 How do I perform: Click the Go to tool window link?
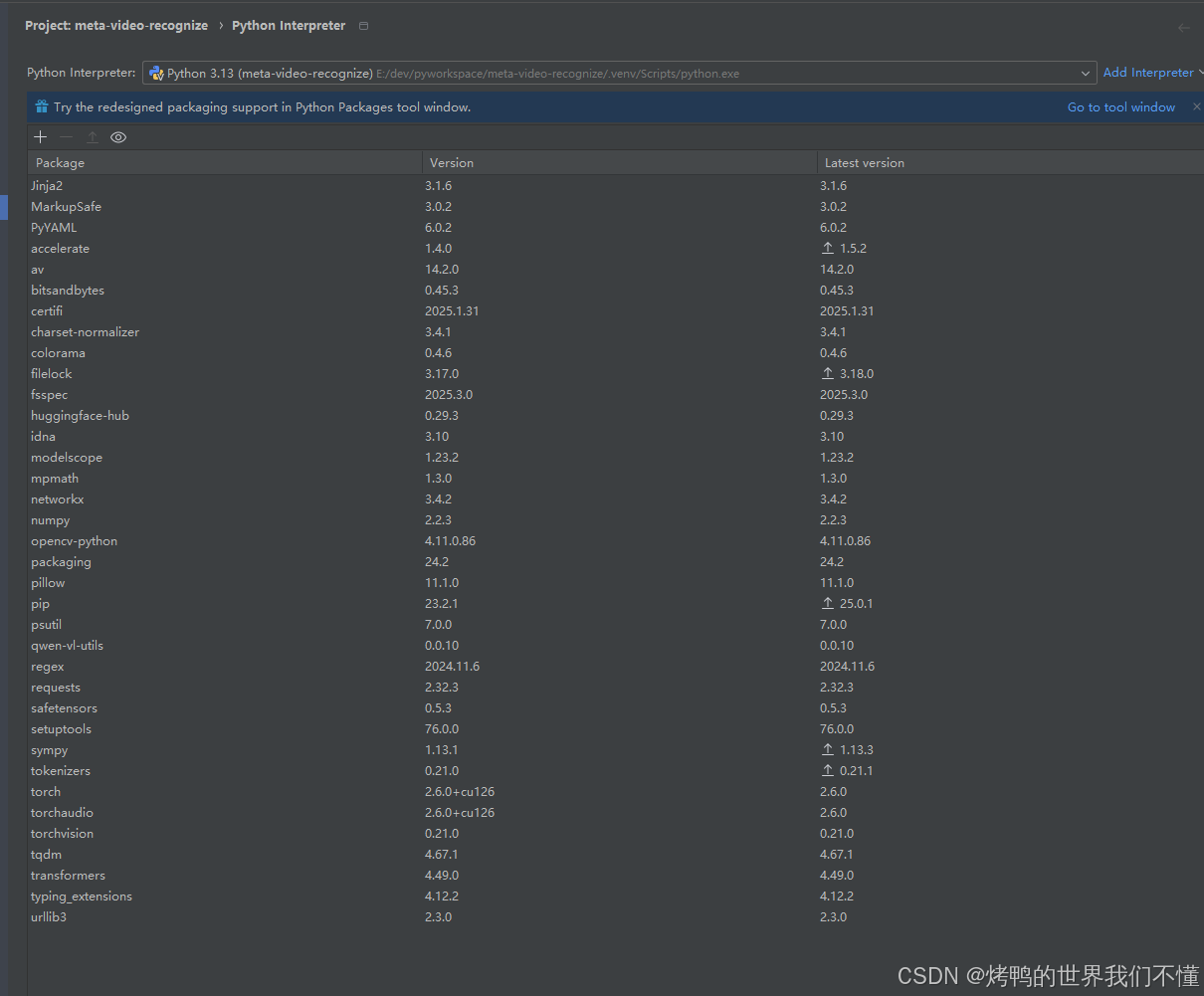click(x=1121, y=107)
